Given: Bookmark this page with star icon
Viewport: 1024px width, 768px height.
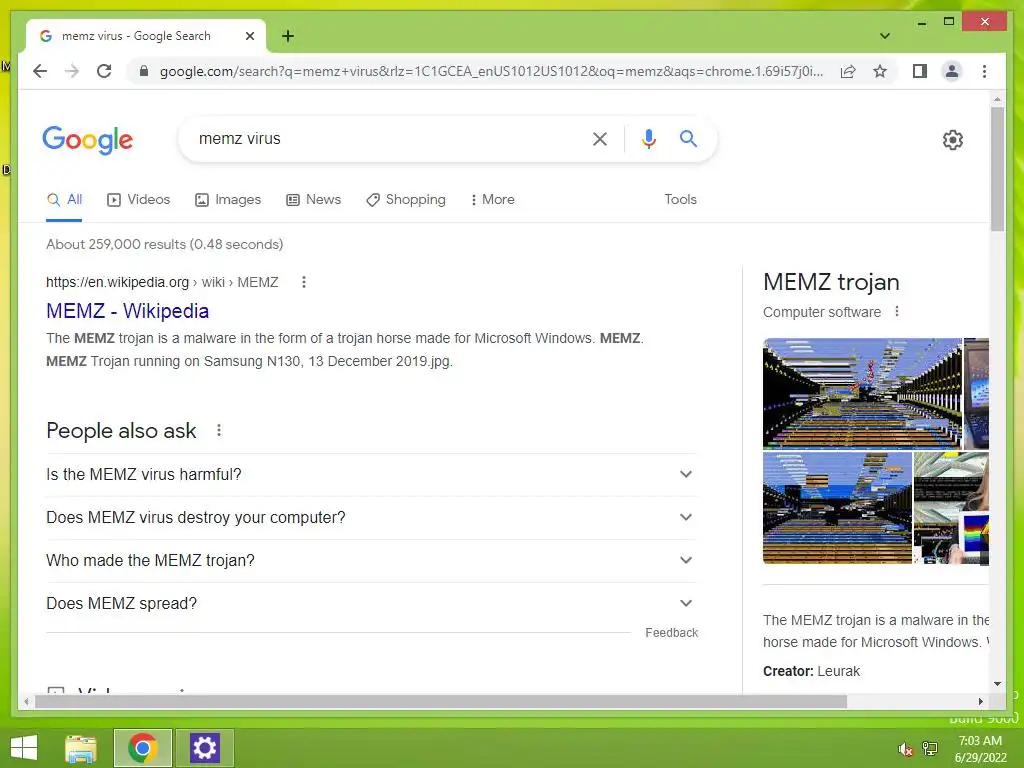Looking at the screenshot, I should tap(880, 71).
